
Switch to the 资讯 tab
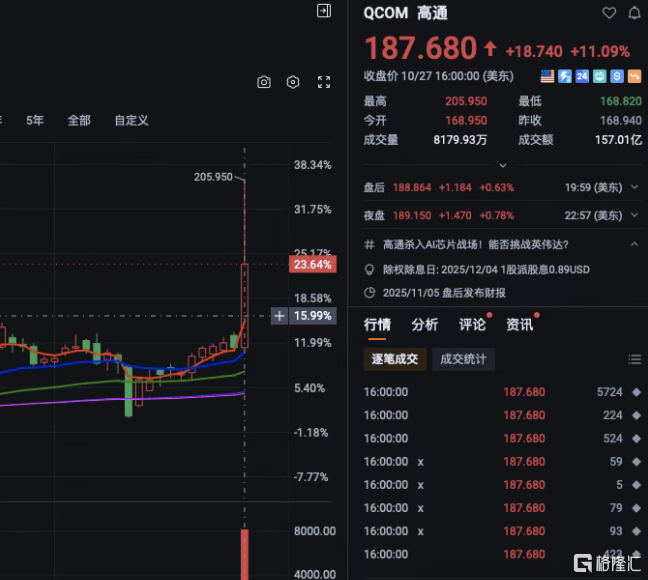point(519,325)
